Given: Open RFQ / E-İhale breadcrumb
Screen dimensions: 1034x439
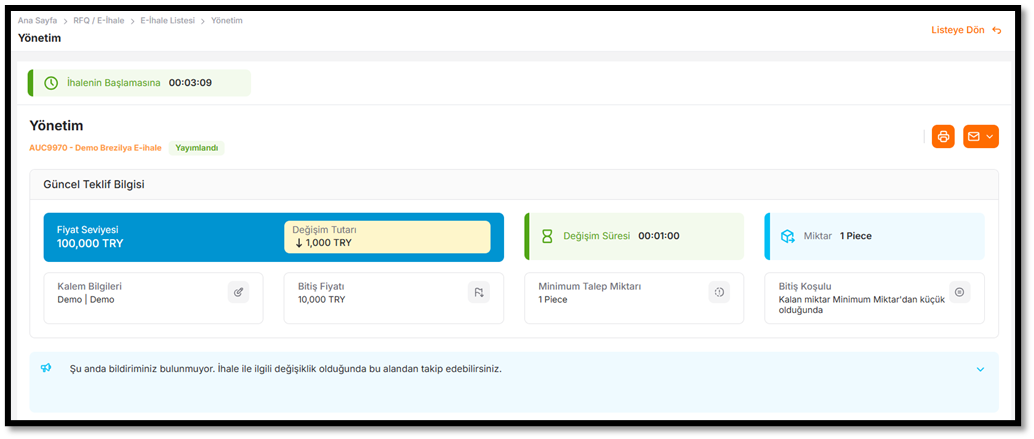Looking at the screenshot, I should point(99,20).
